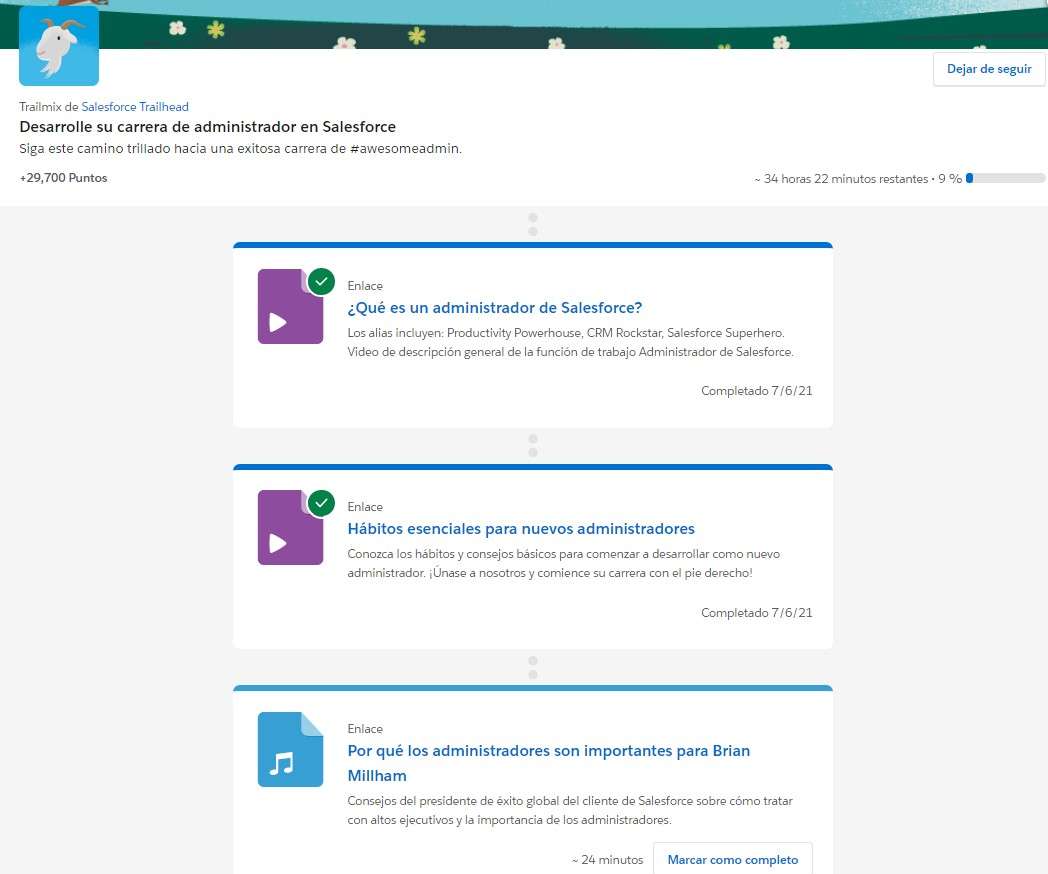Image resolution: width=1048 pixels, height=874 pixels.
Task: Click the +29,700 Puntos text
Action: [x=63, y=178]
